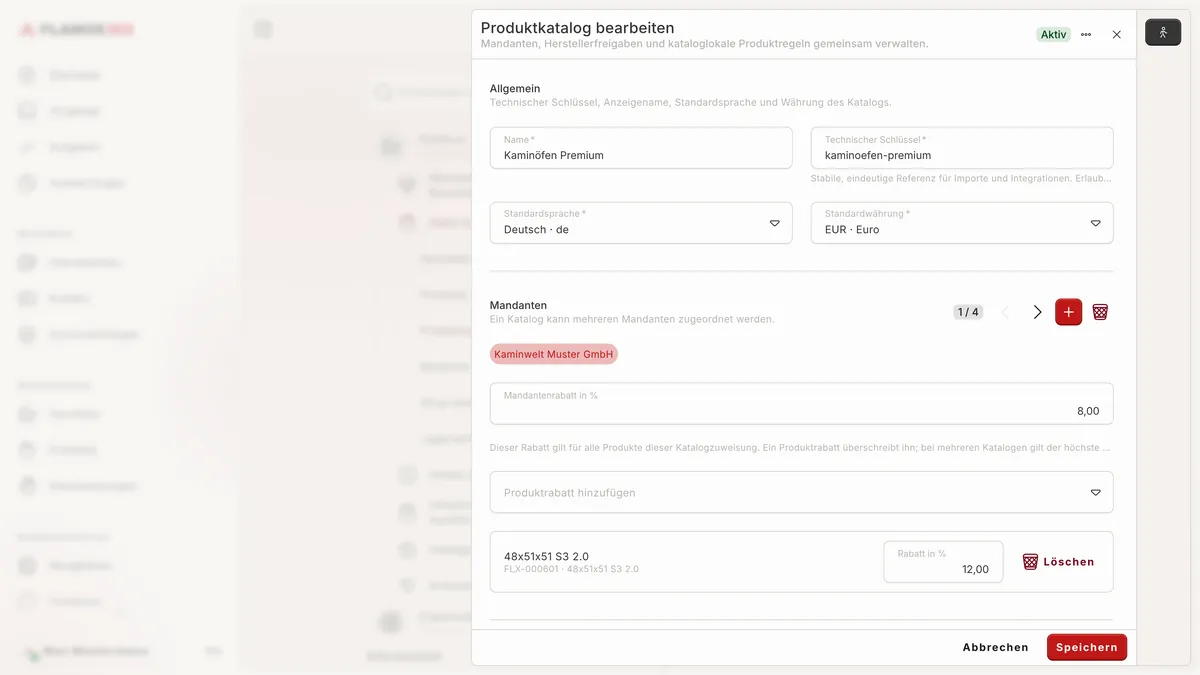Click Löschen for product 48x51x51 S3 2.0
Screen dimensions: 1200x675
(x=1058, y=562)
